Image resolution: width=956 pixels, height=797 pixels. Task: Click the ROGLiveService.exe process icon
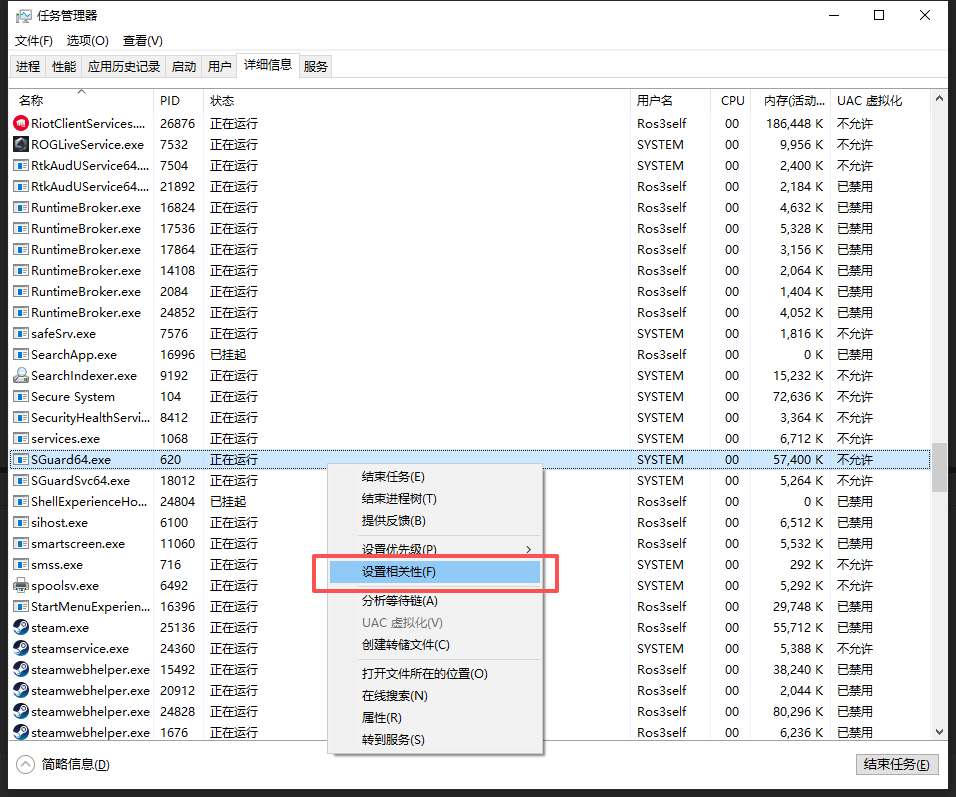(21, 145)
